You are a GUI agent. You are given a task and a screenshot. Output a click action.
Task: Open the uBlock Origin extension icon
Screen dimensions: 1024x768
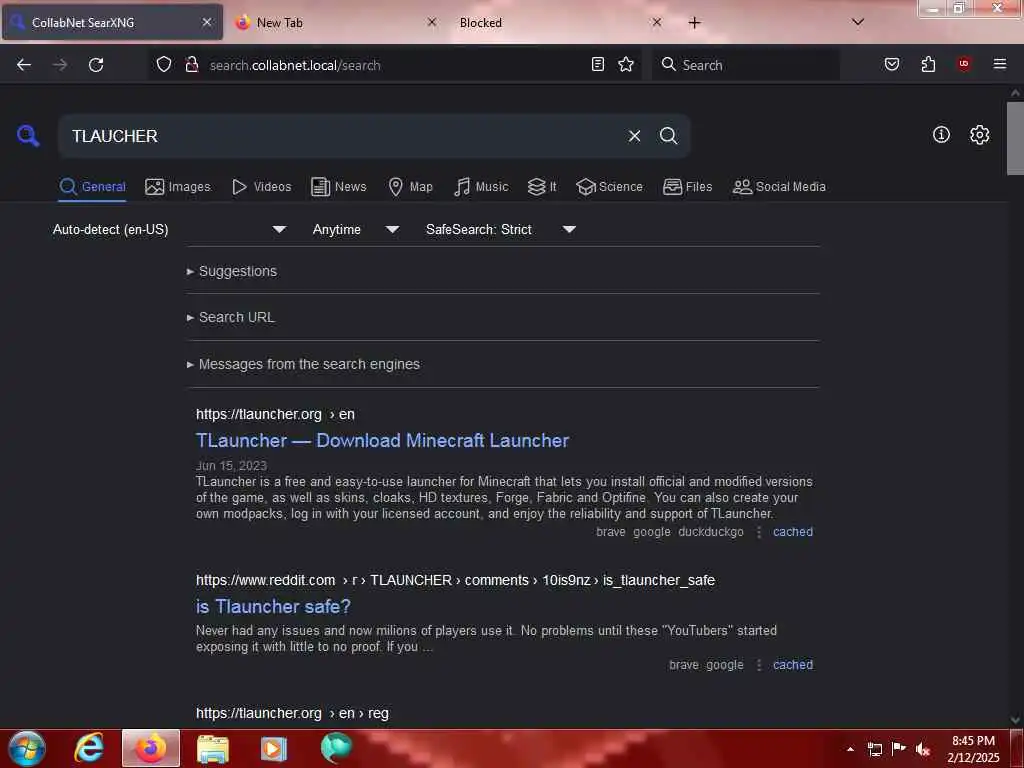(964, 63)
